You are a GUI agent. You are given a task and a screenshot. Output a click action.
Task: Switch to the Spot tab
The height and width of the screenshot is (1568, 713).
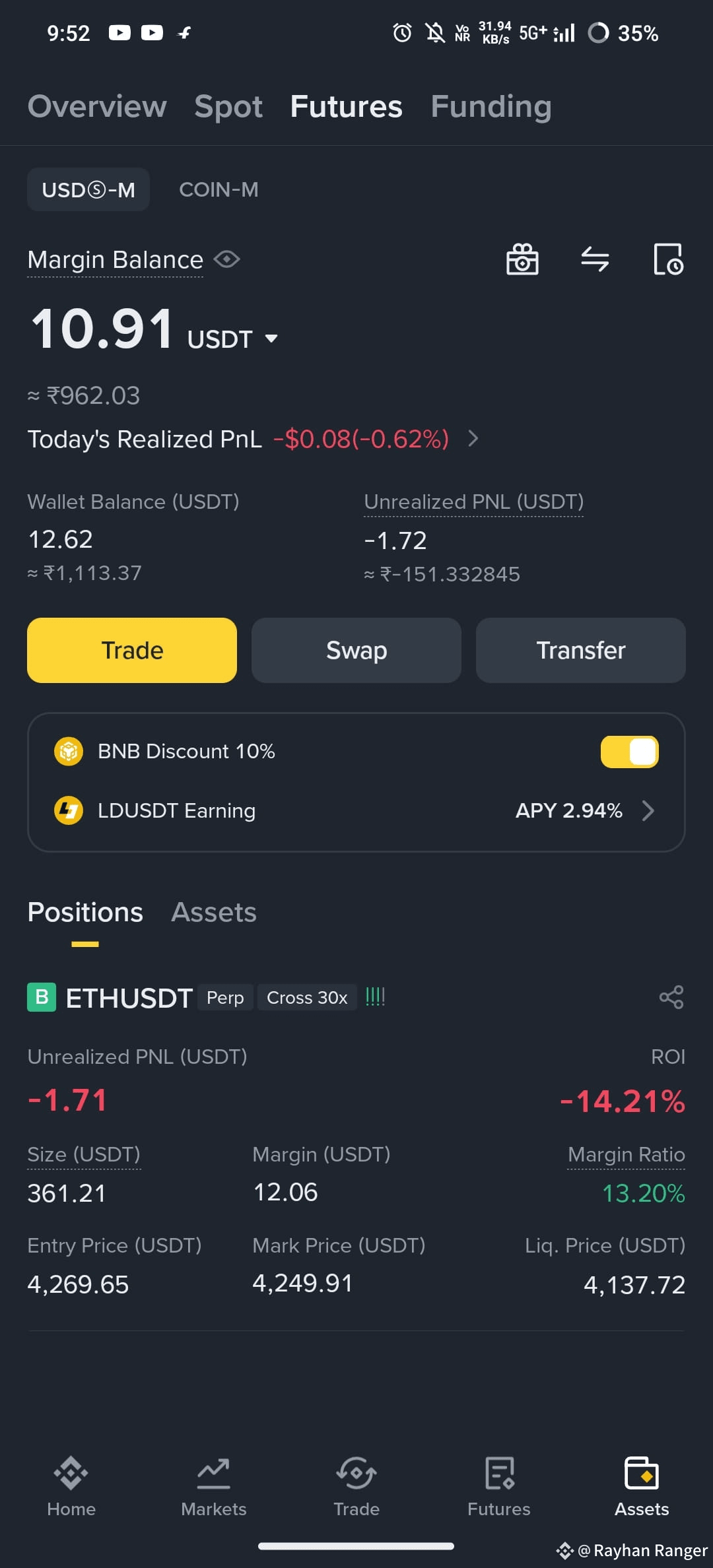coord(228,106)
